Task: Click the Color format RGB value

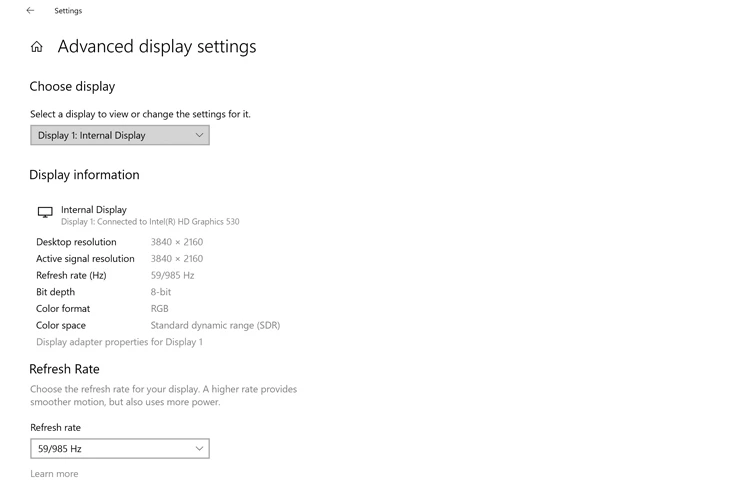Action: tap(160, 309)
